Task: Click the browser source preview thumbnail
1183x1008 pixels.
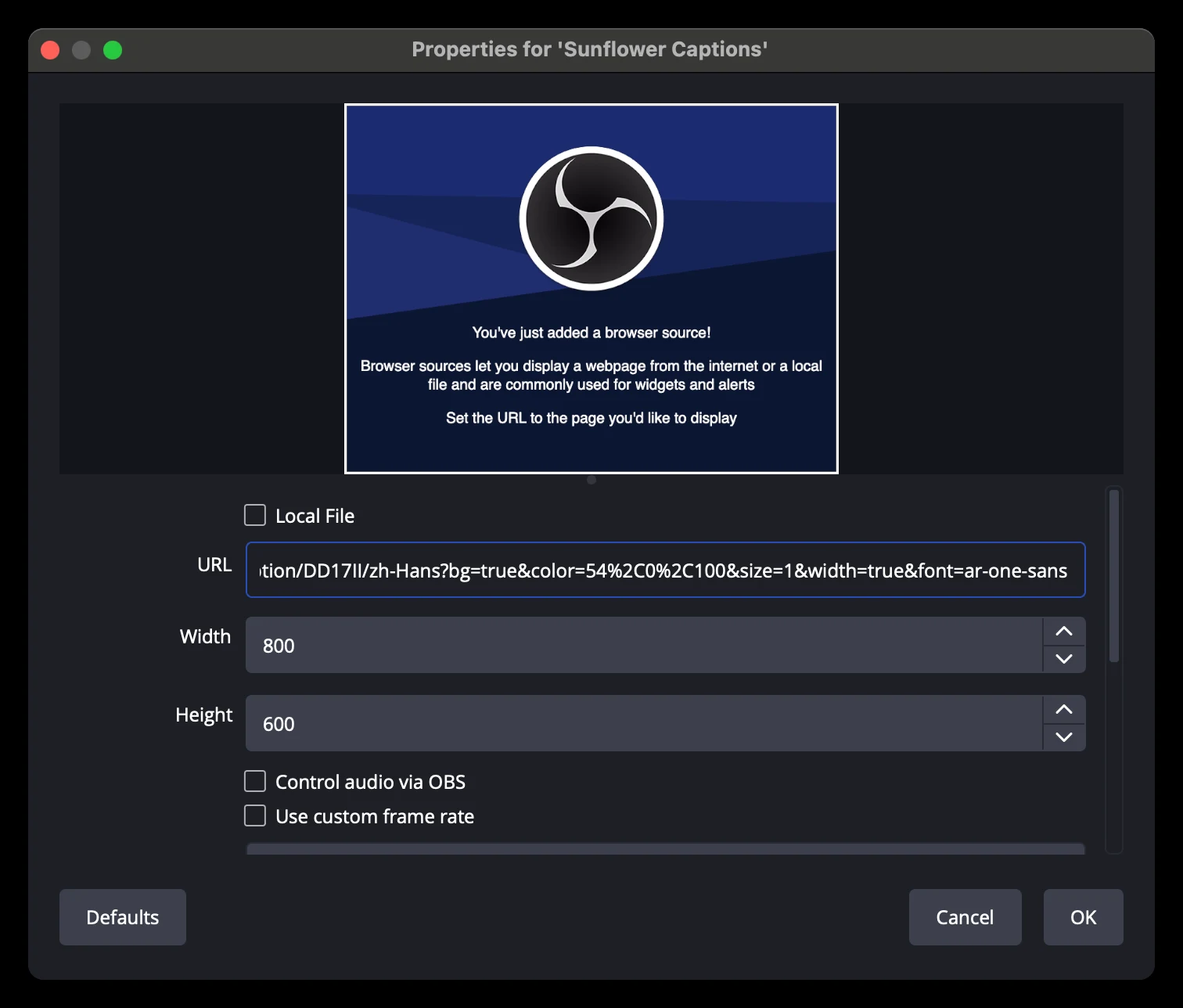Action: 591,289
